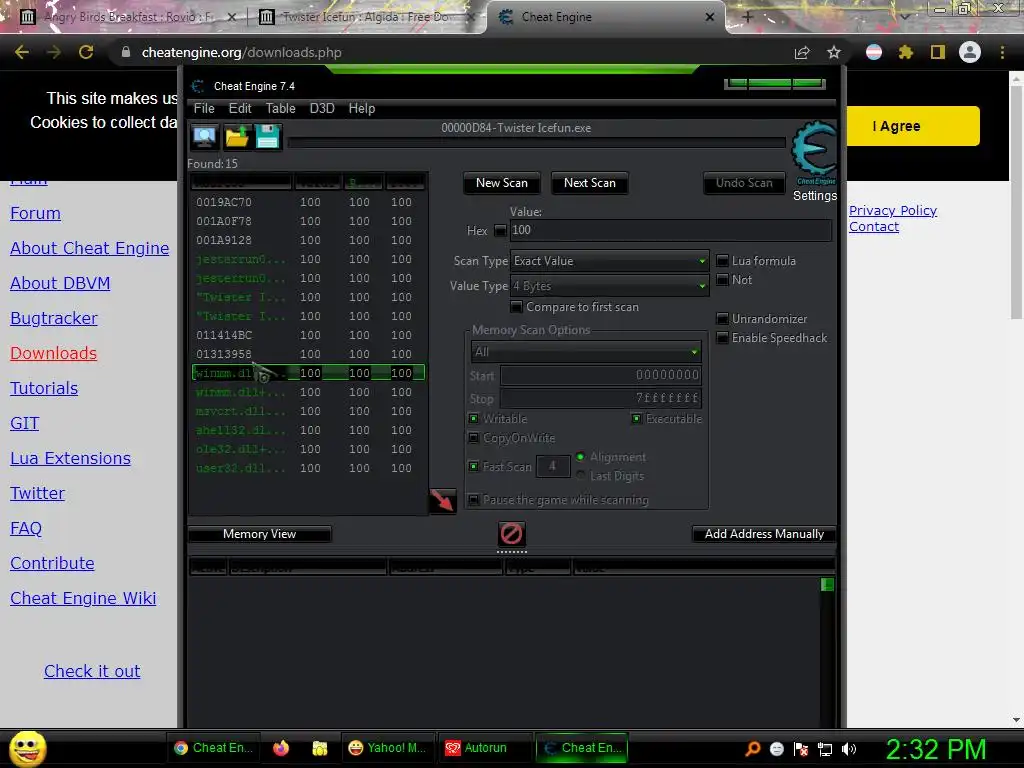Open the Scan Type Exact Value dropdown

click(x=609, y=261)
